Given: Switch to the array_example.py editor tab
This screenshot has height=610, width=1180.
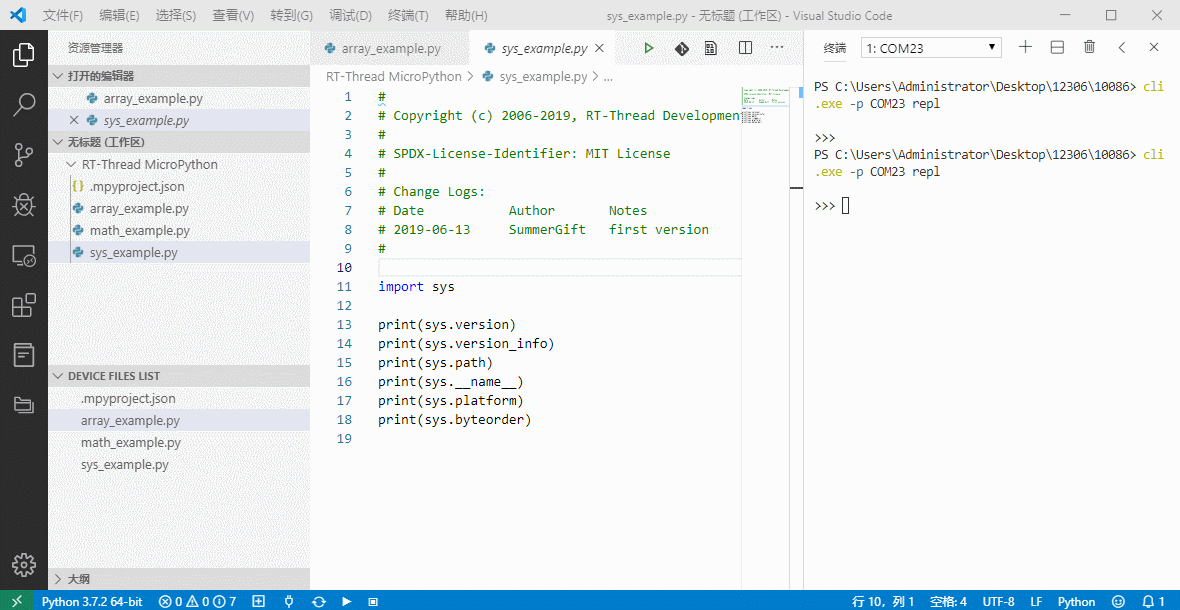Looking at the screenshot, I should [x=389, y=48].
